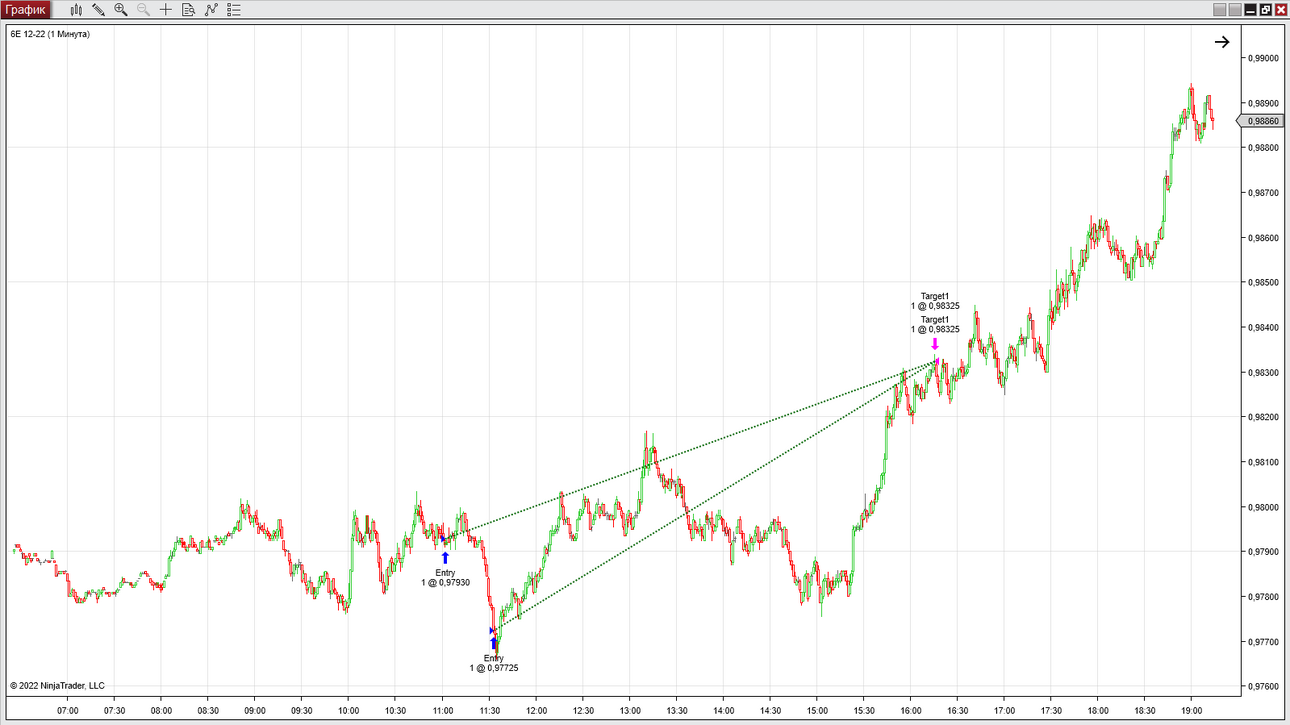Click the blue entry arrow at 11:00
The image size is (1290, 725).
[x=445, y=558]
